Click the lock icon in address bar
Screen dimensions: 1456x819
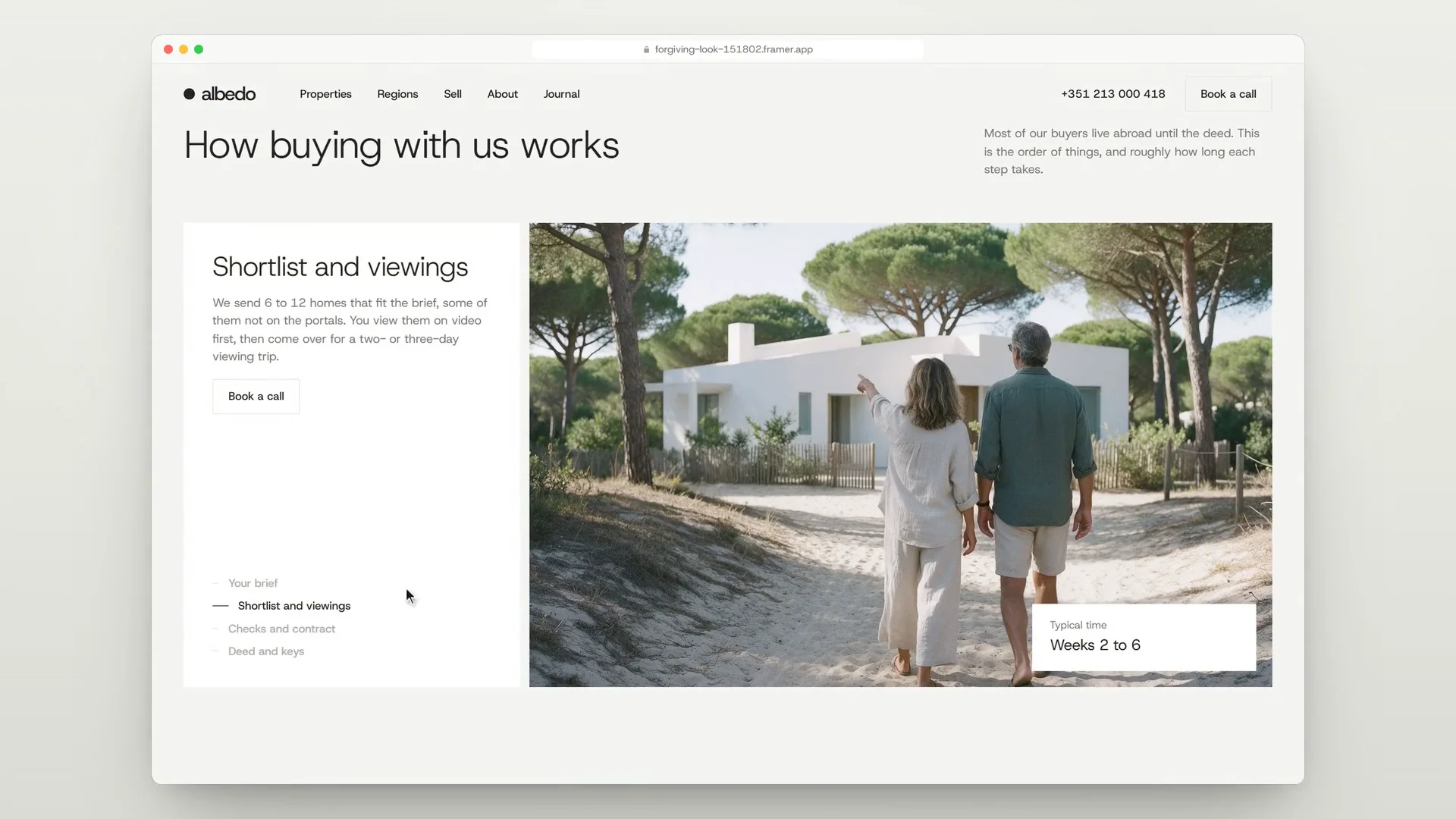click(x=646, y=49)
